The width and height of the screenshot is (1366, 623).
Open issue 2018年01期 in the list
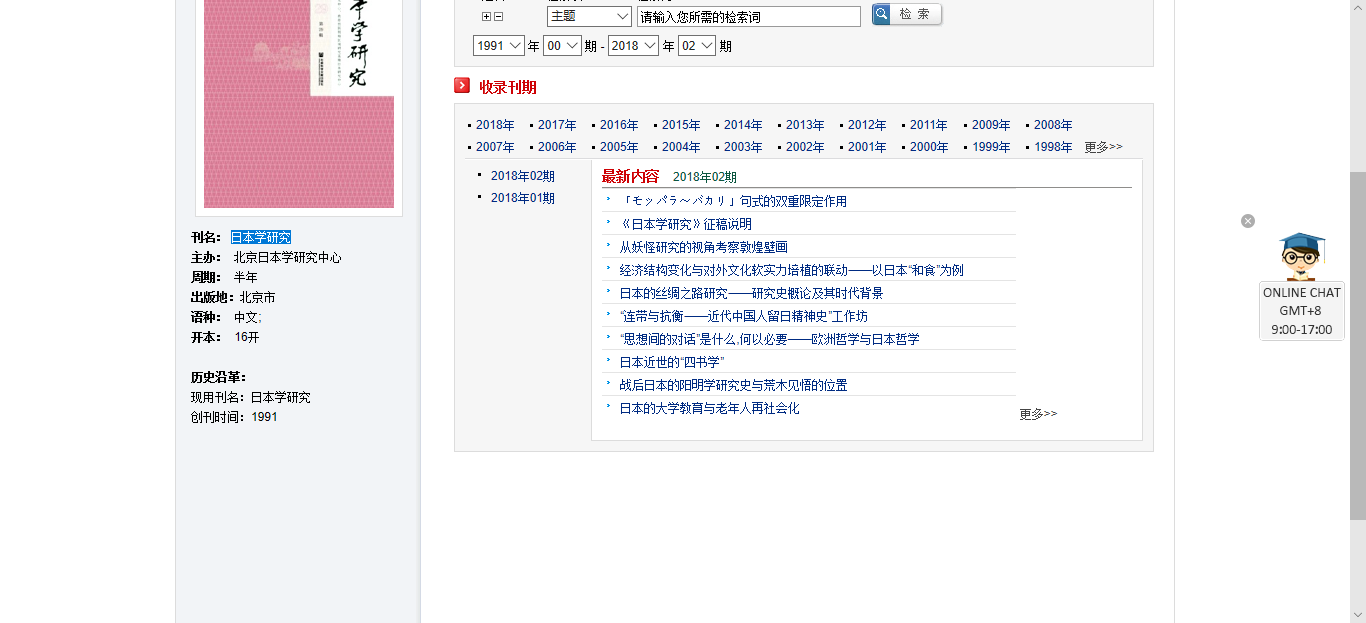tap(522, 198)
